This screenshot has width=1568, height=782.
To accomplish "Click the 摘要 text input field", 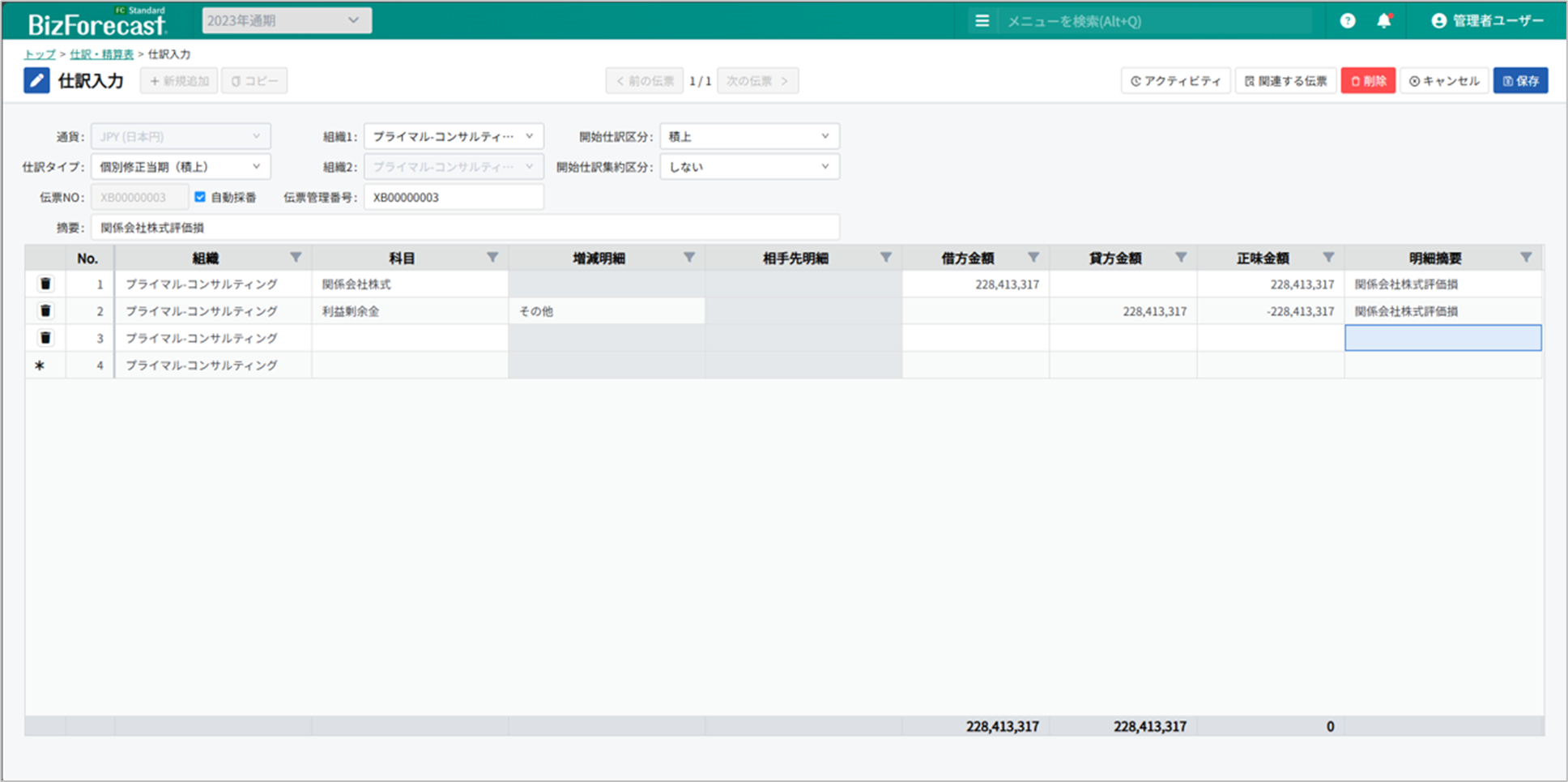I will [x=465, y=228].
